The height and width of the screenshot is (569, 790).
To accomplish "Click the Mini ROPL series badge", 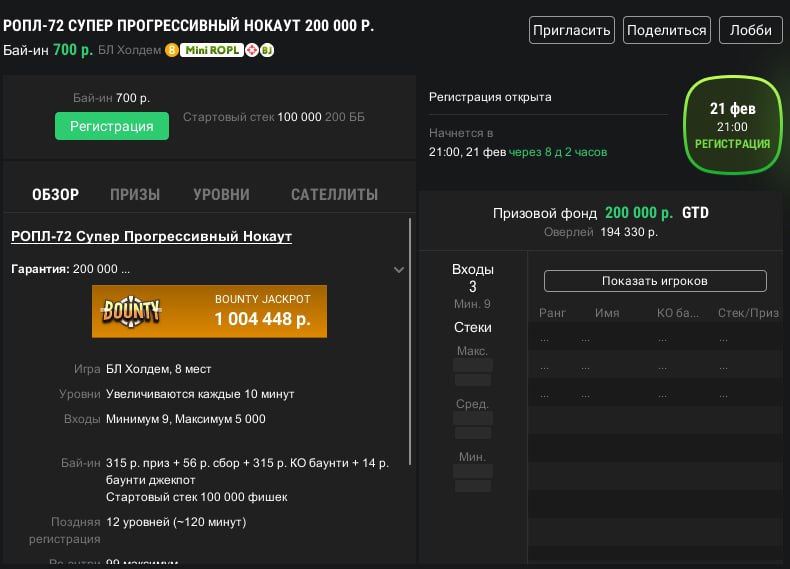I will 211,50.
